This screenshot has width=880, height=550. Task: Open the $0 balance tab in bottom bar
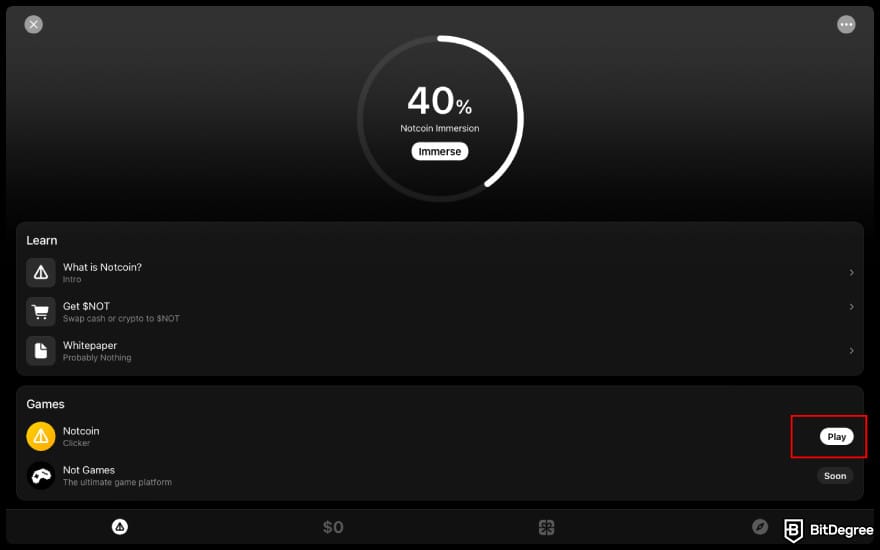(333, 527)
